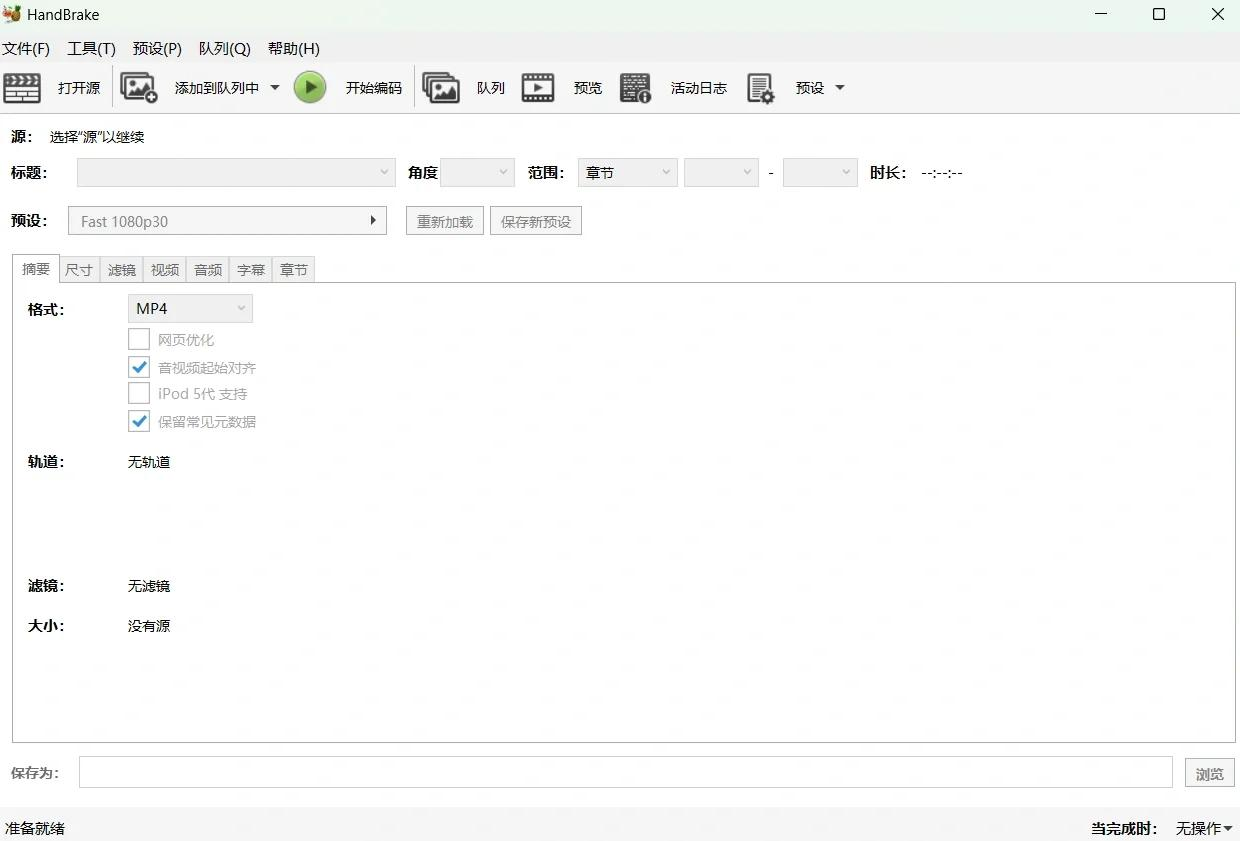
Task: Open the range start chapter dropdown
Action: pos(721,172)
